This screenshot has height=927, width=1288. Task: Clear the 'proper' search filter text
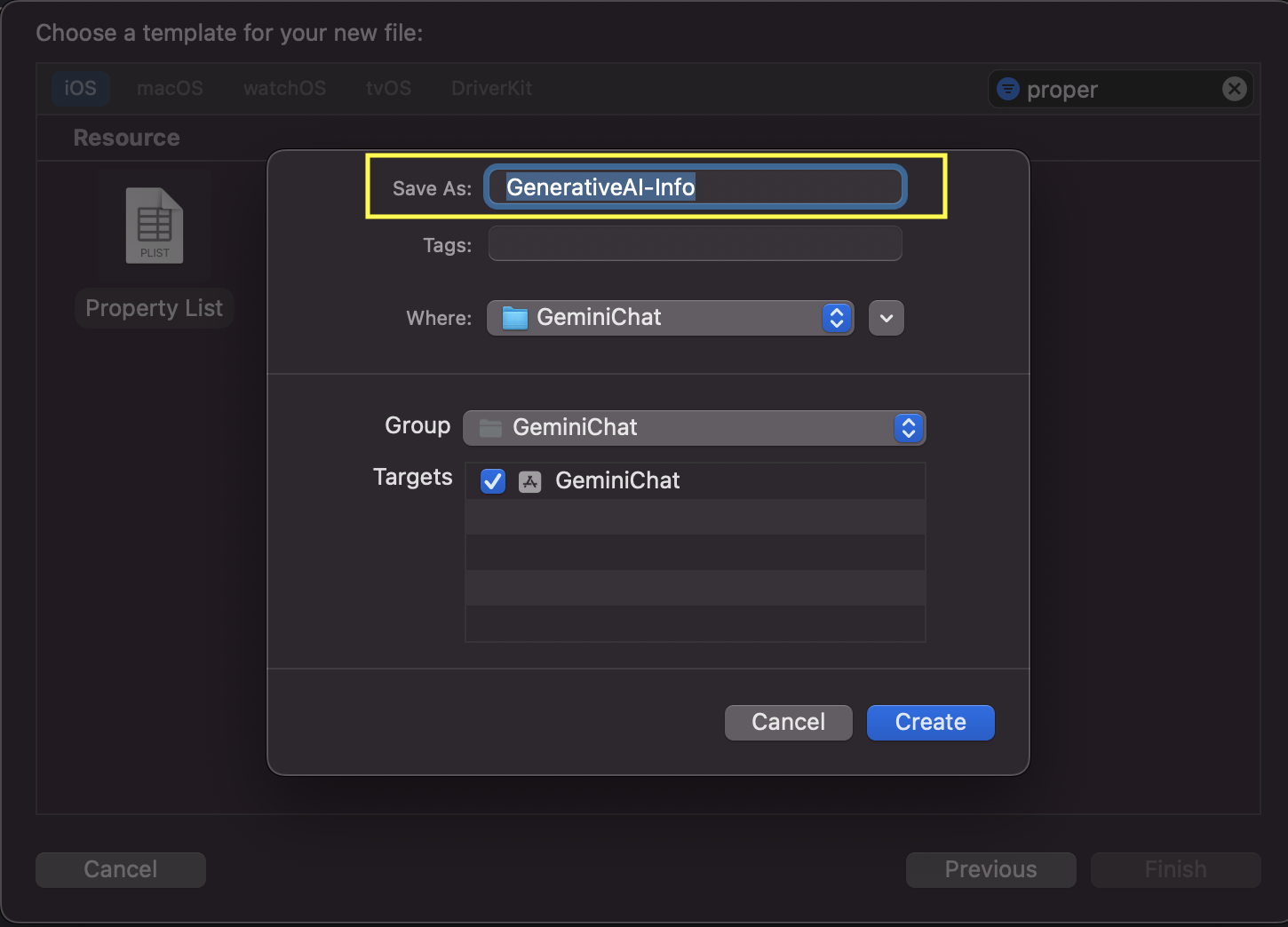[x=1234, y=89]
